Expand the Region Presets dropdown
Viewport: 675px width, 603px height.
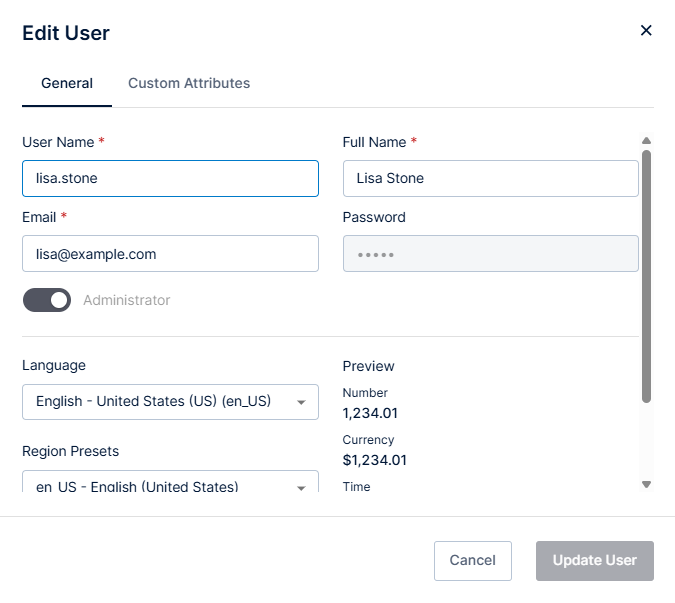pos(170,484)
